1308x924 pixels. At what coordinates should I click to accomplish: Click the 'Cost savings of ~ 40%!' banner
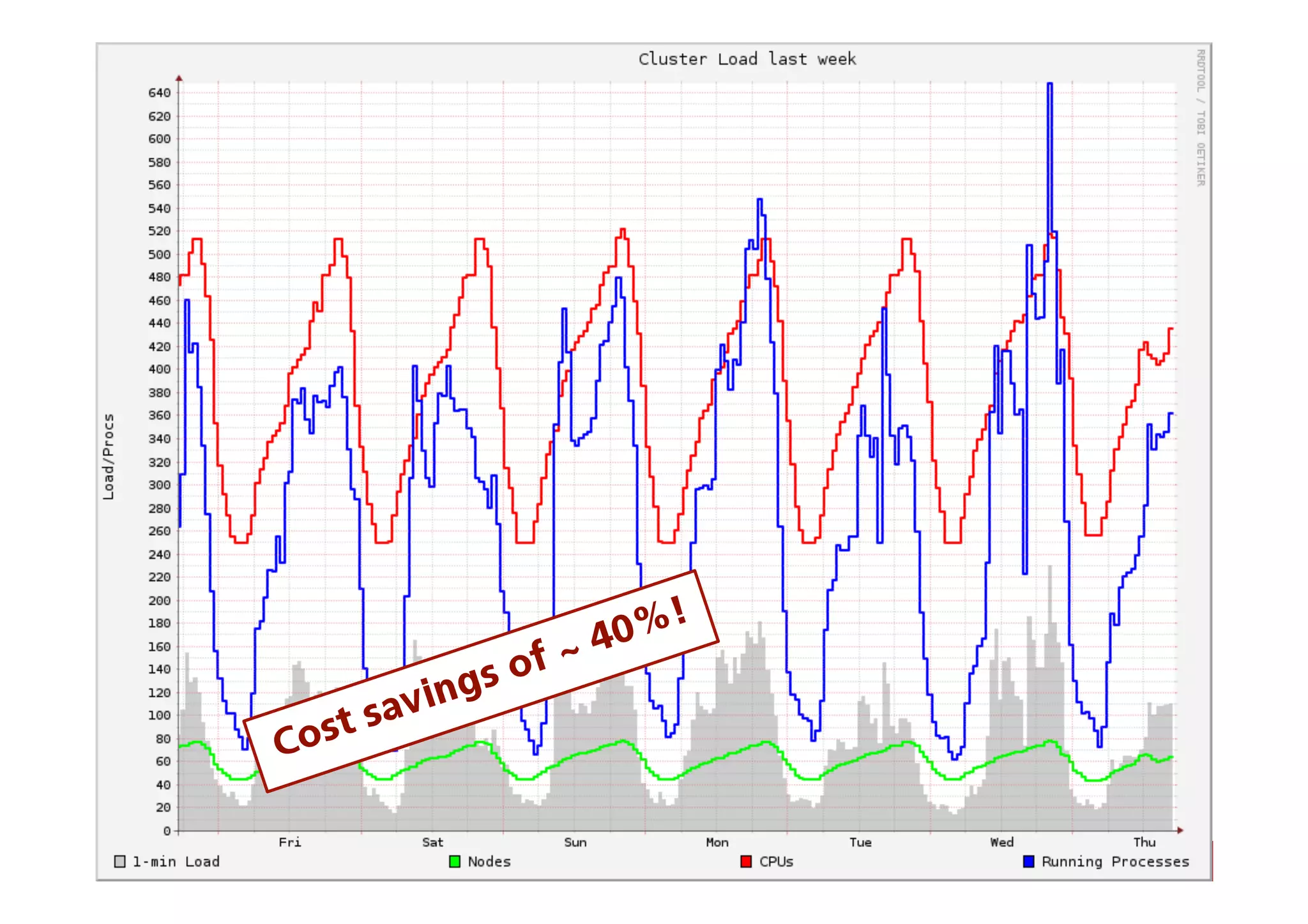click(482, 681)
